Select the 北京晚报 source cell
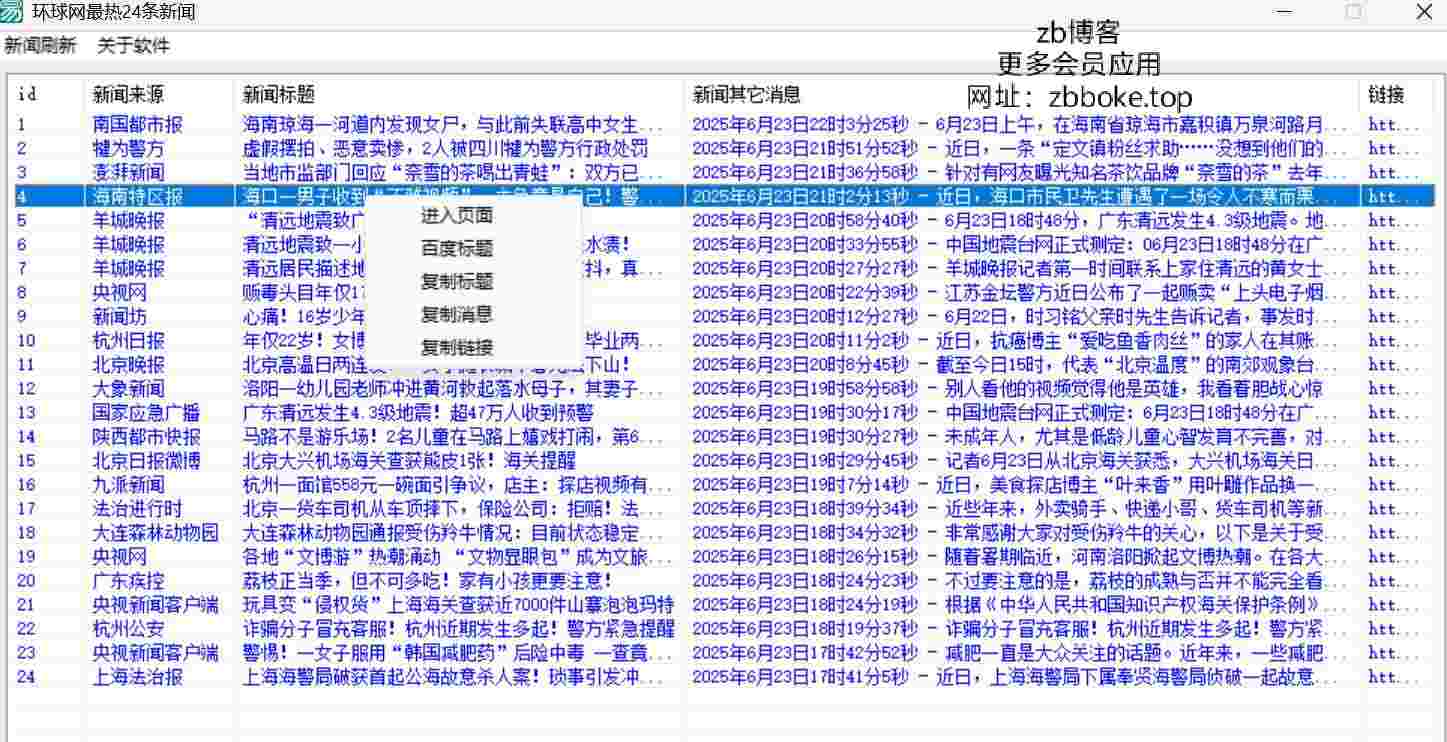The width and height of the screenshot is (1447, 742). tap(129, 365)
